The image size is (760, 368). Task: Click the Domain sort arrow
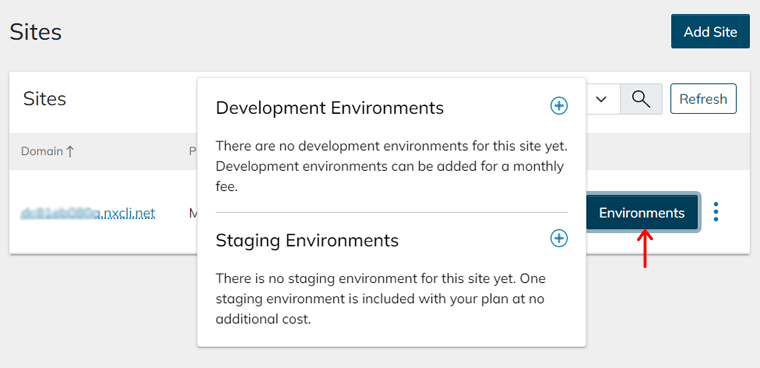[70, 151]
